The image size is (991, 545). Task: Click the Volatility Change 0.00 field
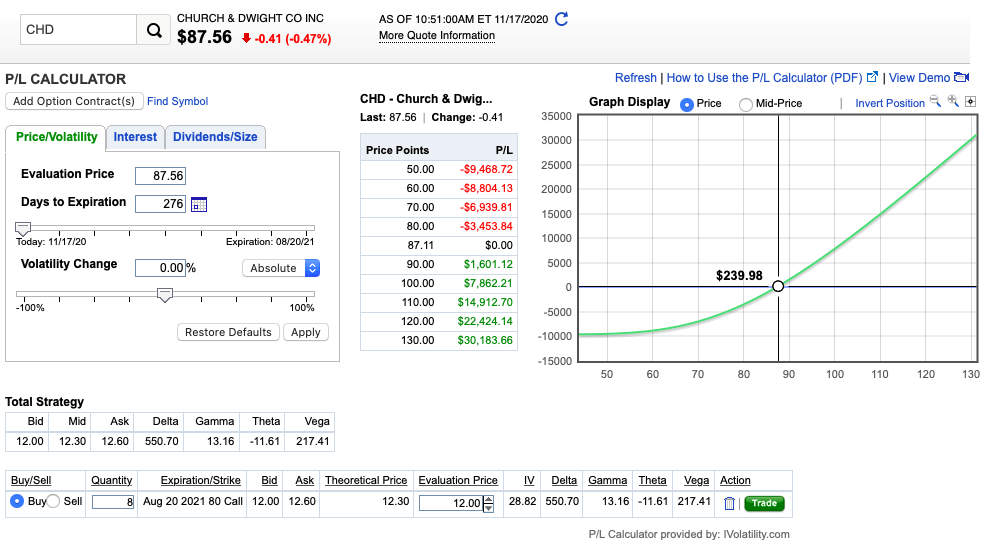click(161, 268)
